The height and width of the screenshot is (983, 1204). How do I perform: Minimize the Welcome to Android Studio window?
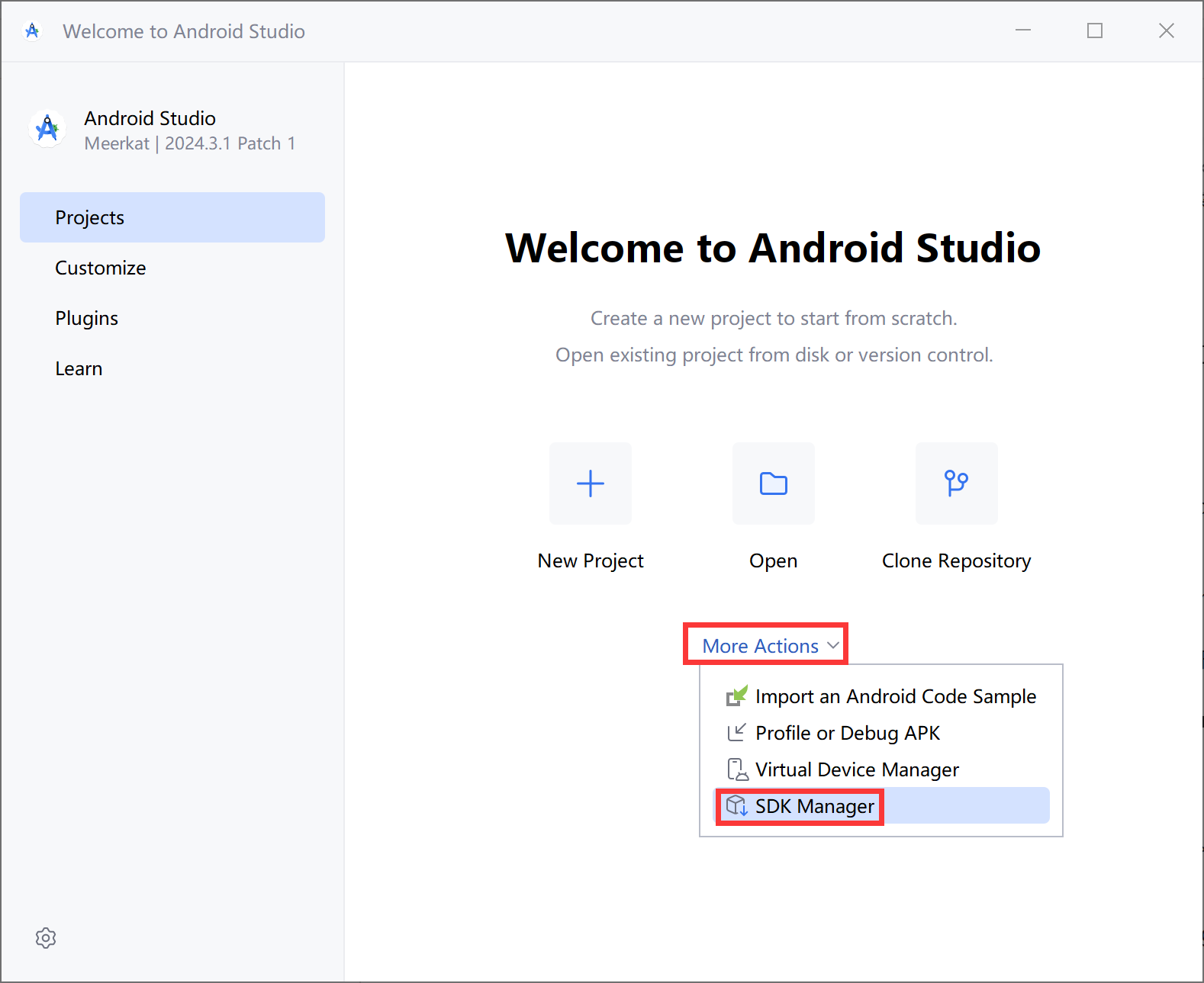(1023, 31)
